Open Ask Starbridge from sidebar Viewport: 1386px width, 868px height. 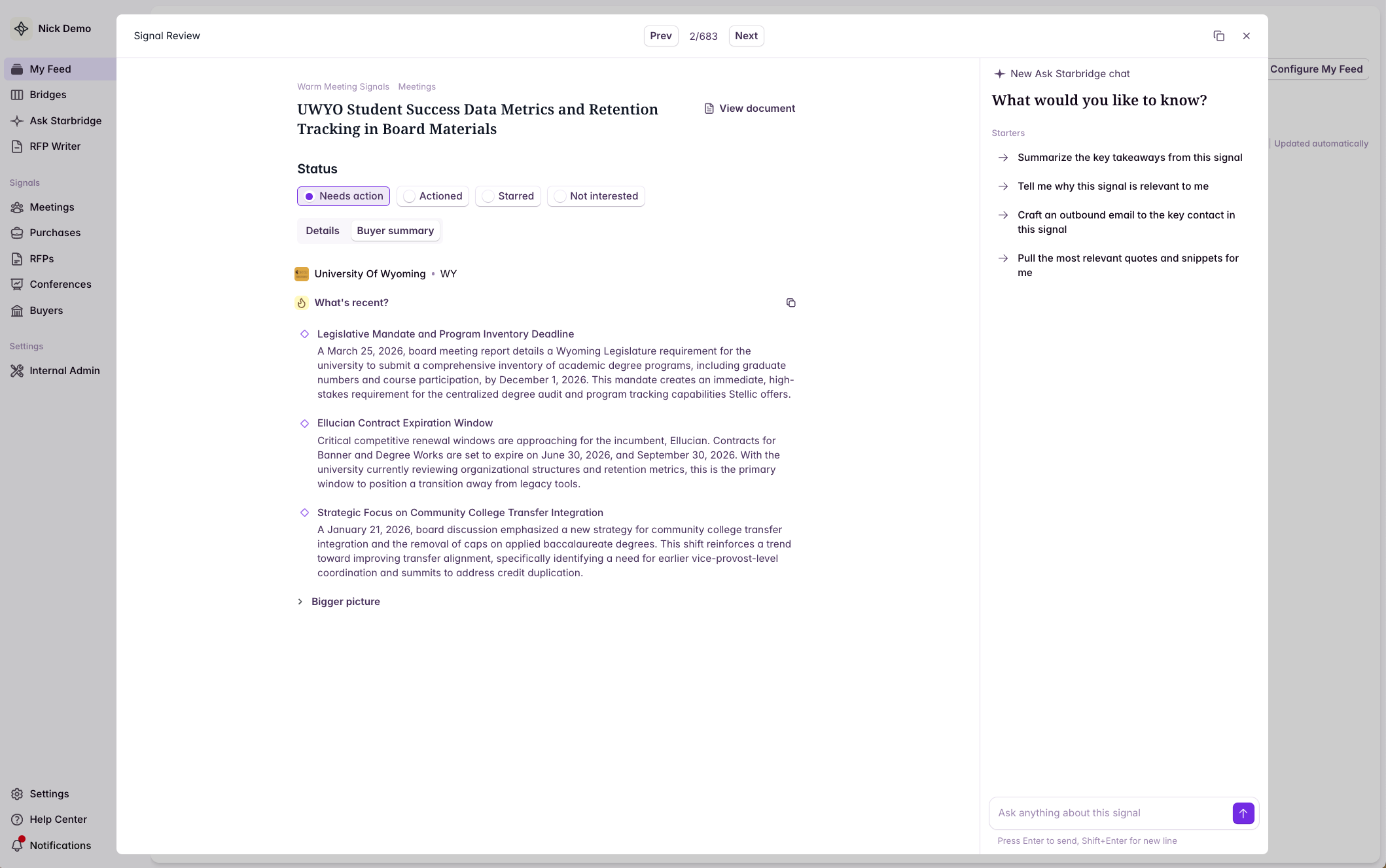65,120
